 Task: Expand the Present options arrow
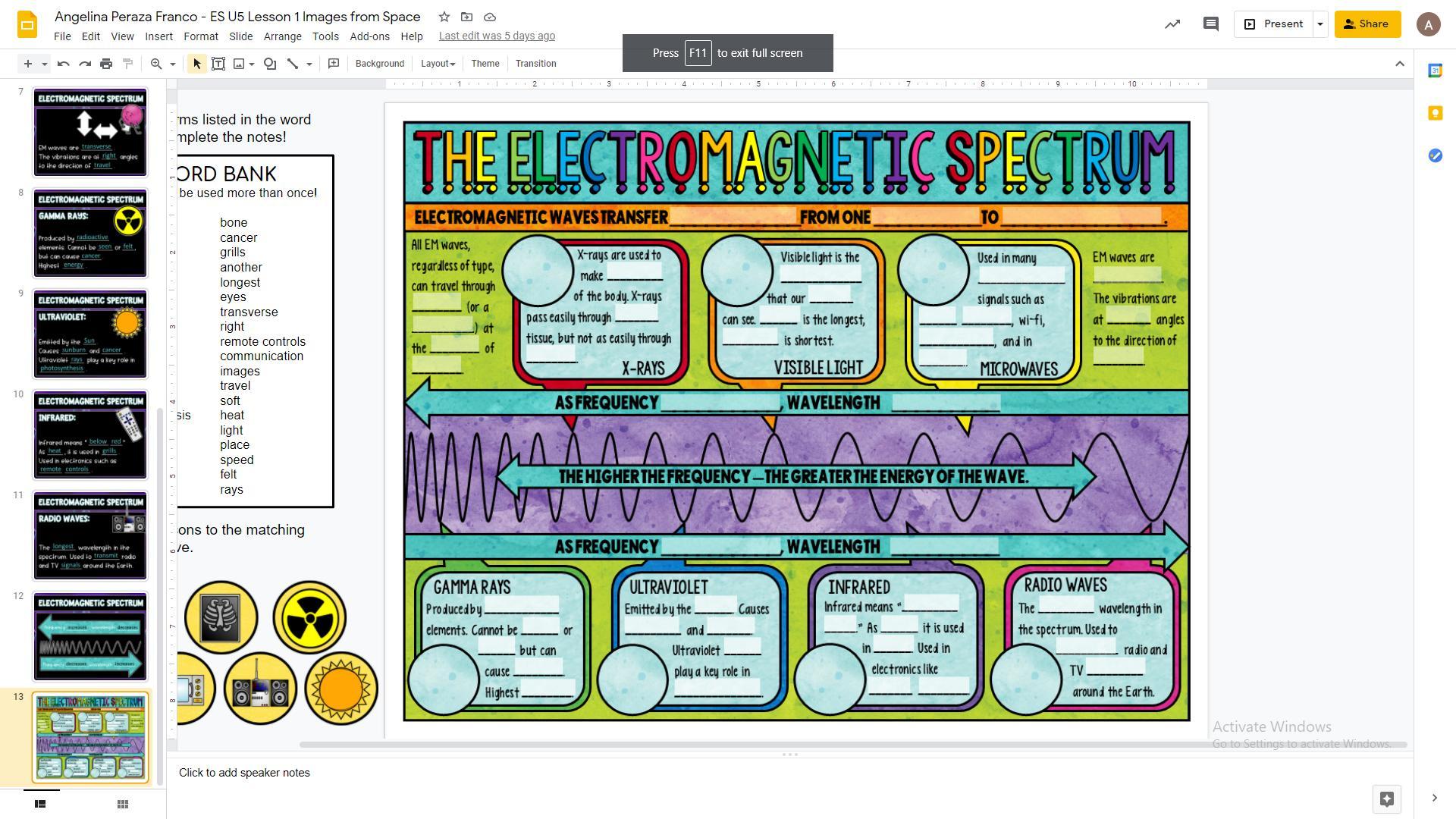pos(1320,24)
